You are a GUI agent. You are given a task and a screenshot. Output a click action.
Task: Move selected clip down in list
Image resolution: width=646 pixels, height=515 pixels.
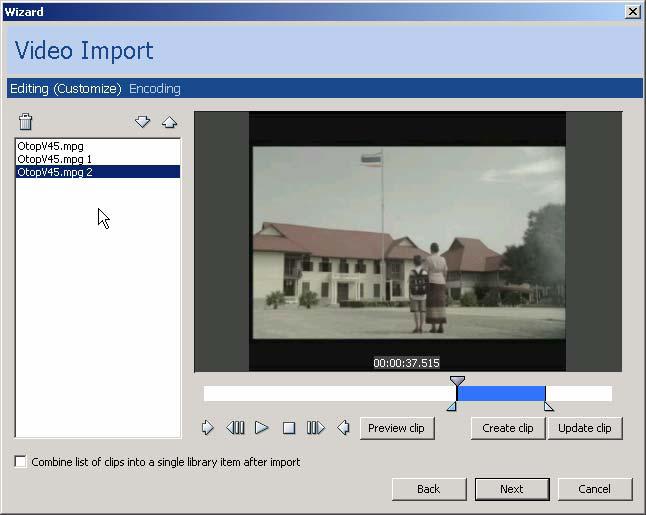pos(142,122)
